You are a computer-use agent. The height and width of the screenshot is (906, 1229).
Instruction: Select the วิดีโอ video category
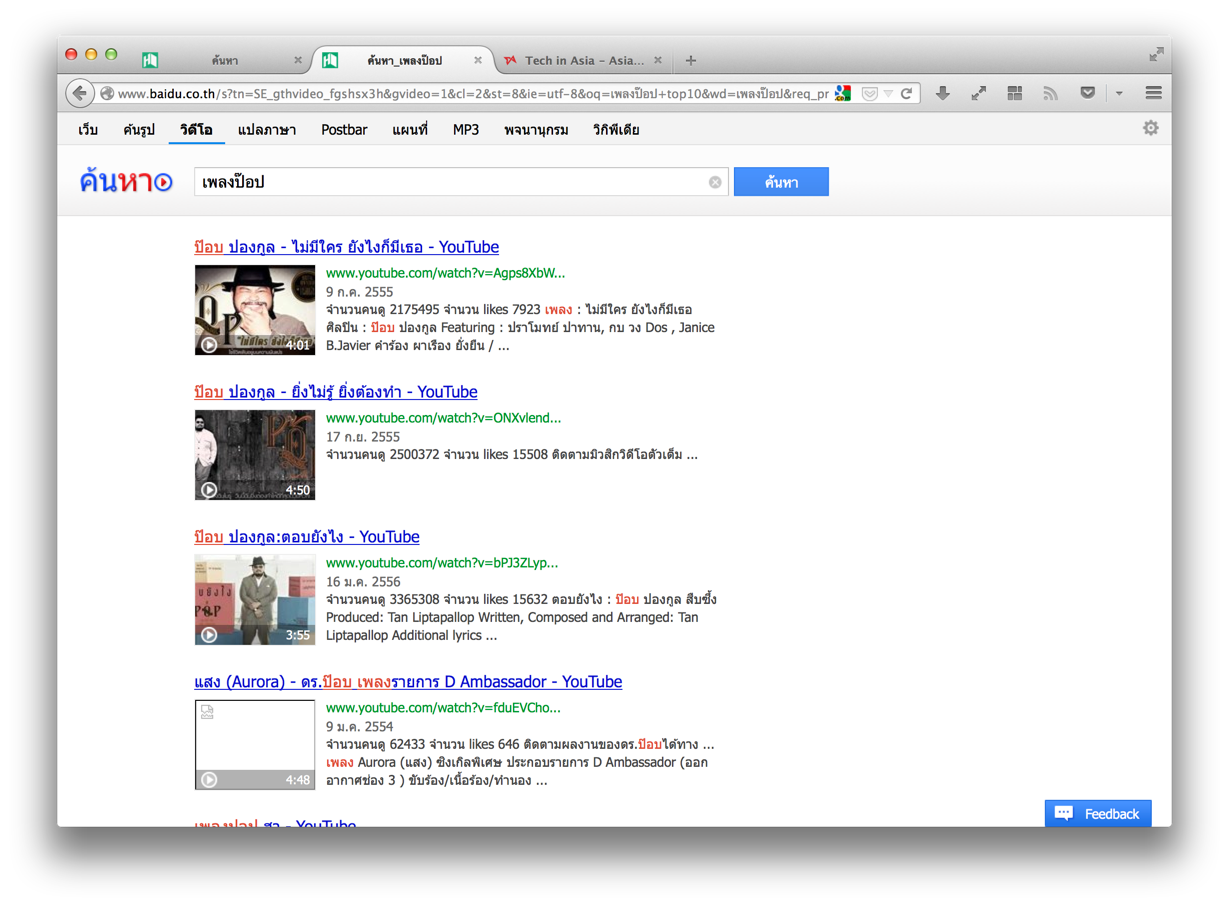tap(196, 130)
